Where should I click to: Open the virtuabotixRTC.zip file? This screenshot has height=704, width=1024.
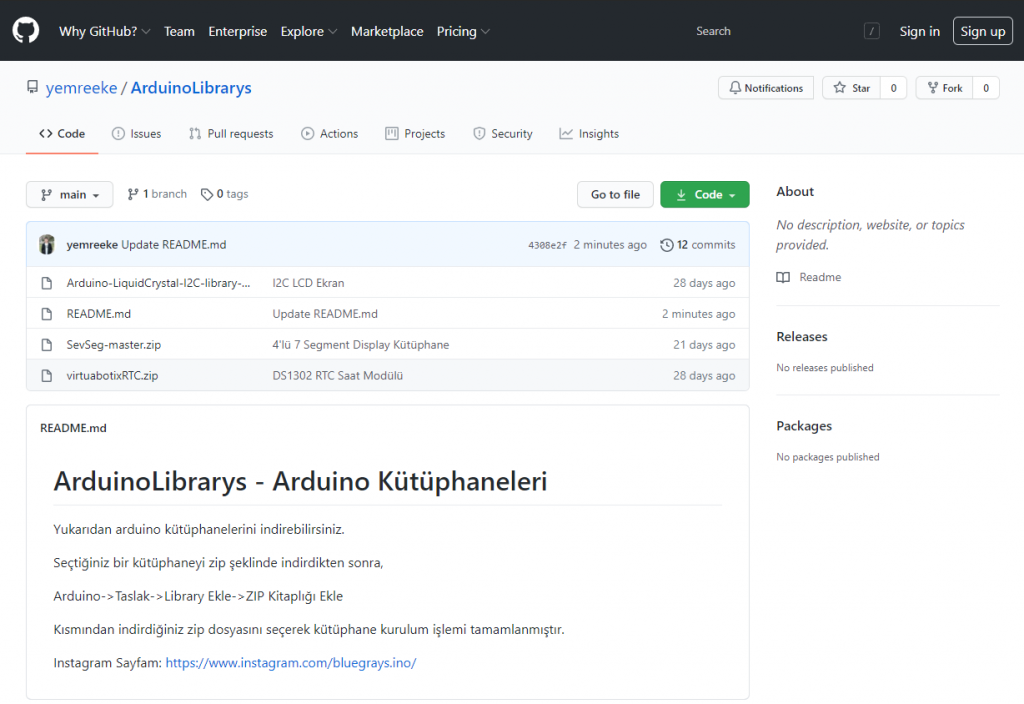(x=112, y=376)
